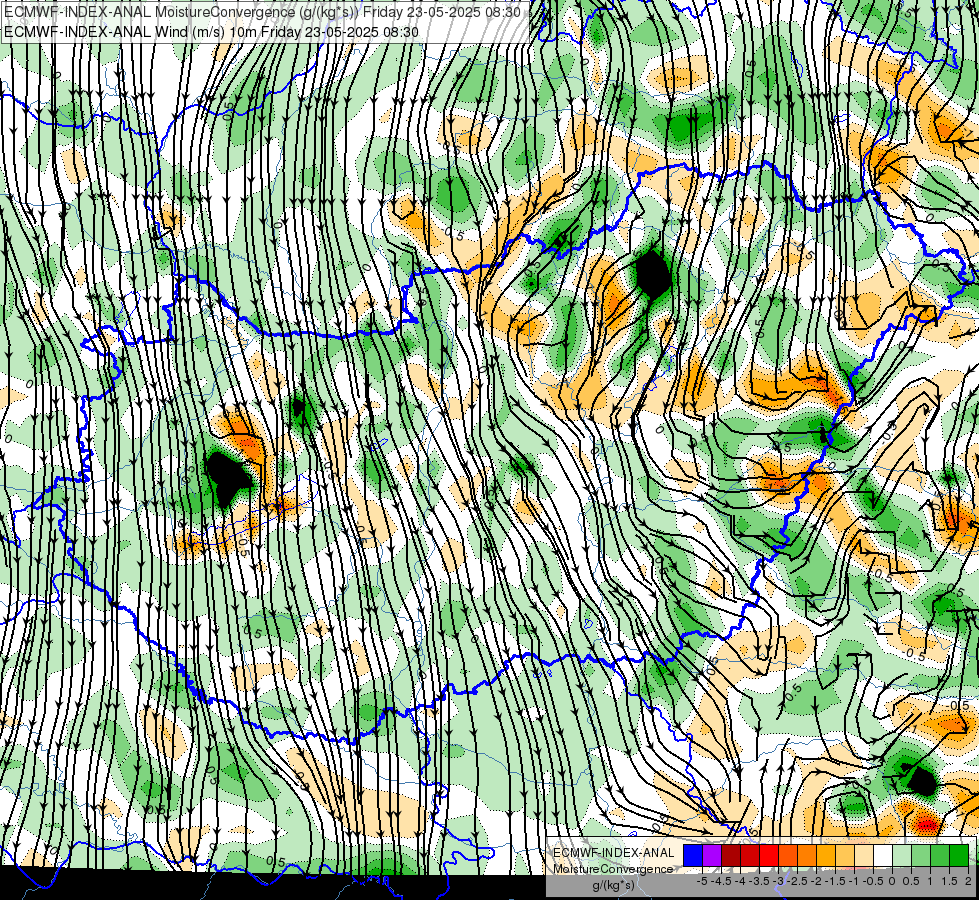Click the MoistureConvergence label in the legend
The image size is (979, 900).
click(x=613, y=869)
